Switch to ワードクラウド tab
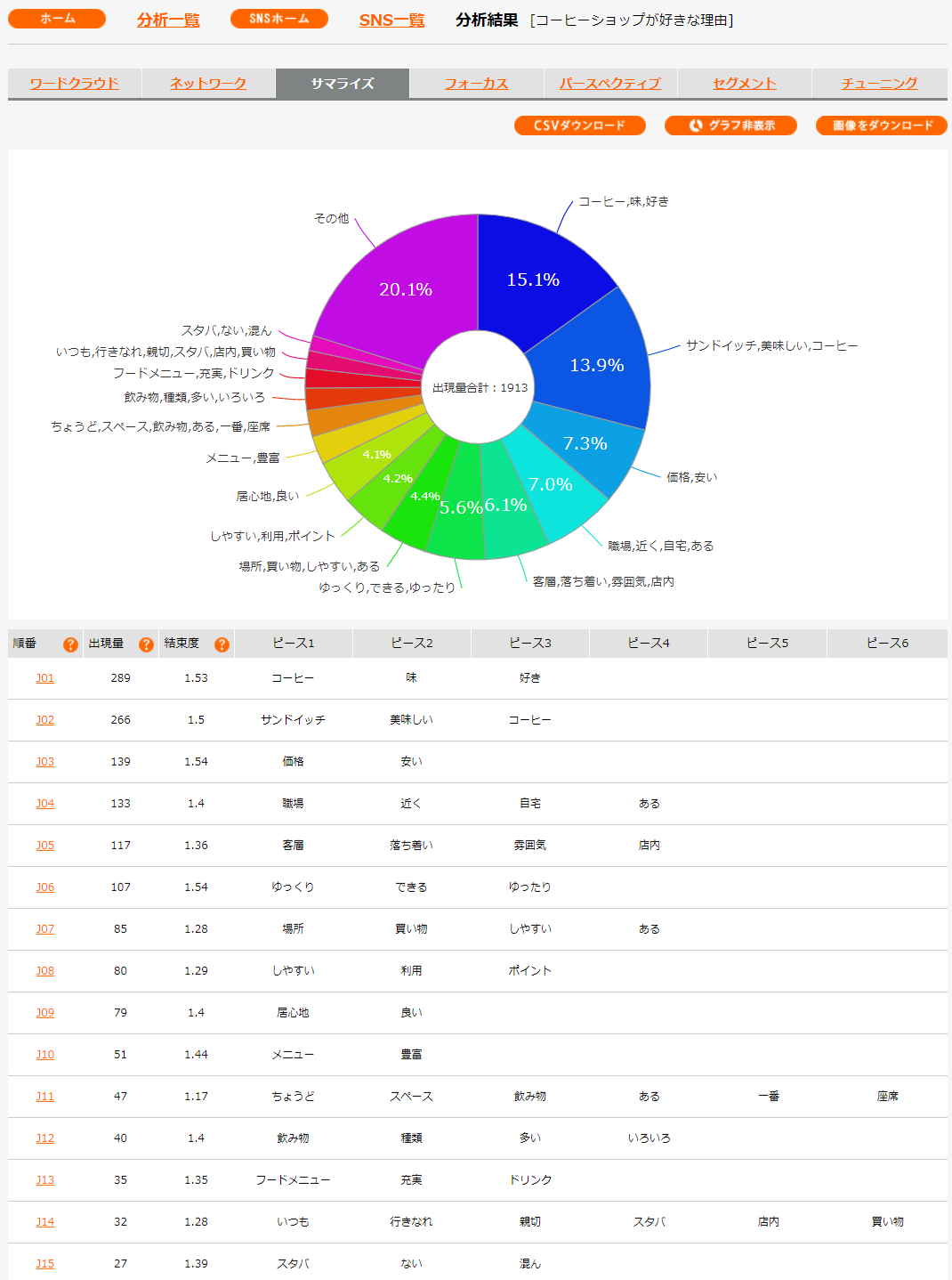This screenshot has width=952, height=1280. (75, 84)
